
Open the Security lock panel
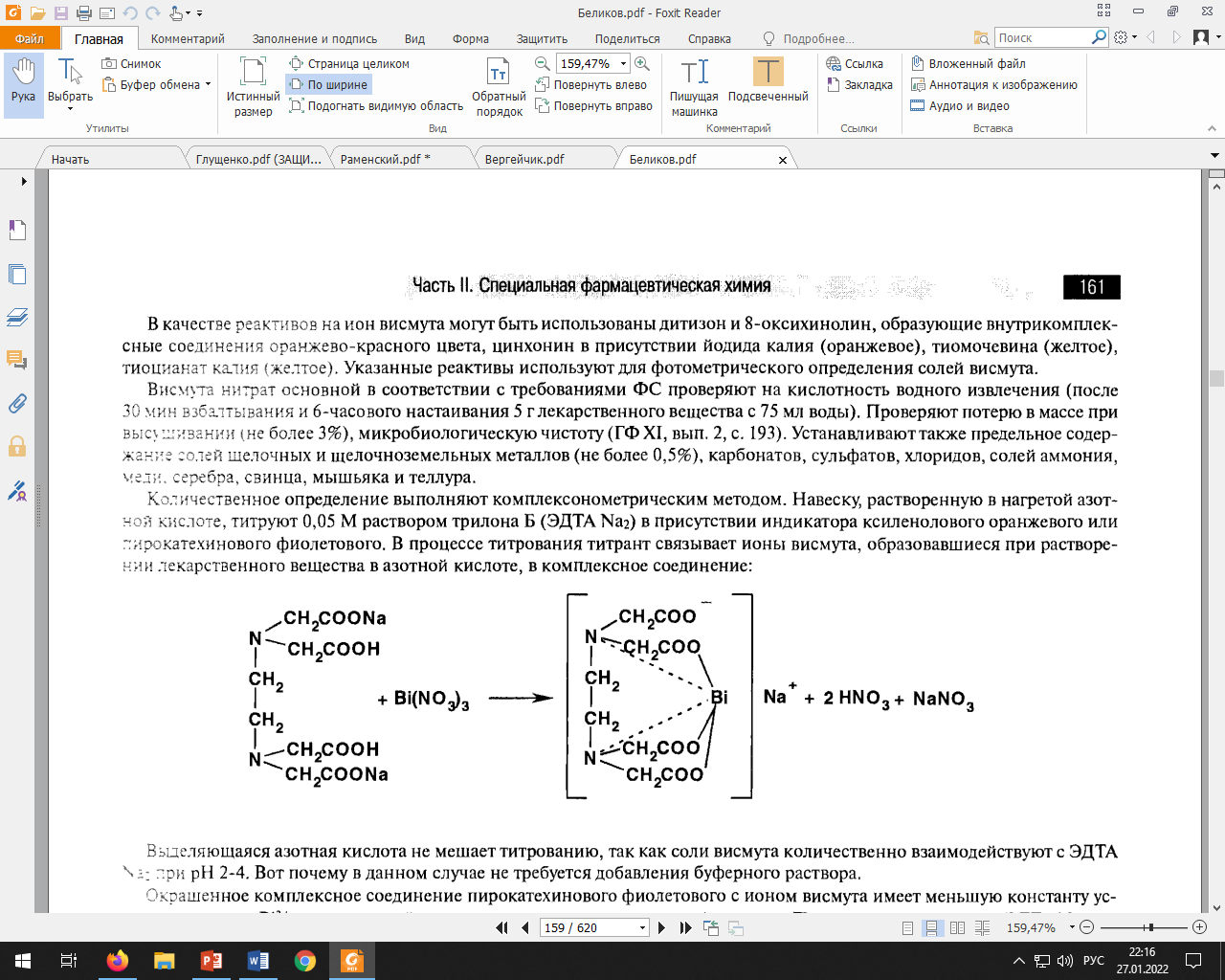(x=17, y=447)
